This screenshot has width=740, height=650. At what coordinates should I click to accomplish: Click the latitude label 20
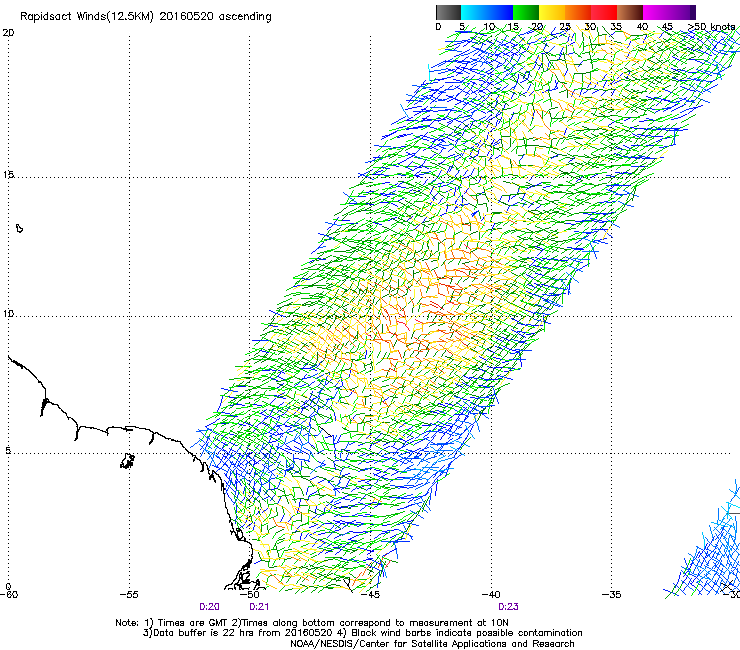[8, 33]
